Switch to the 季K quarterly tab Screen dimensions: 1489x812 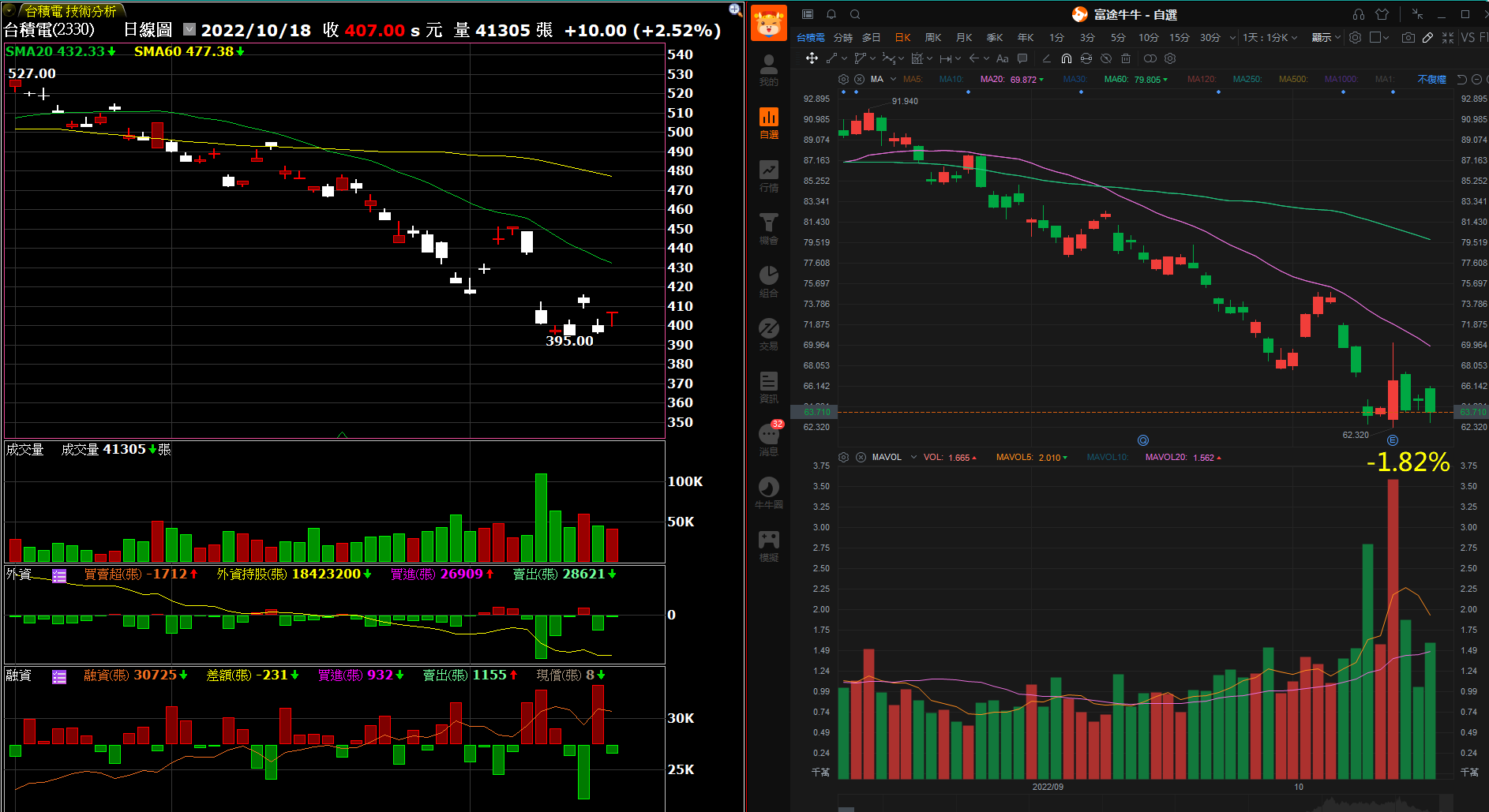[995, 37]
